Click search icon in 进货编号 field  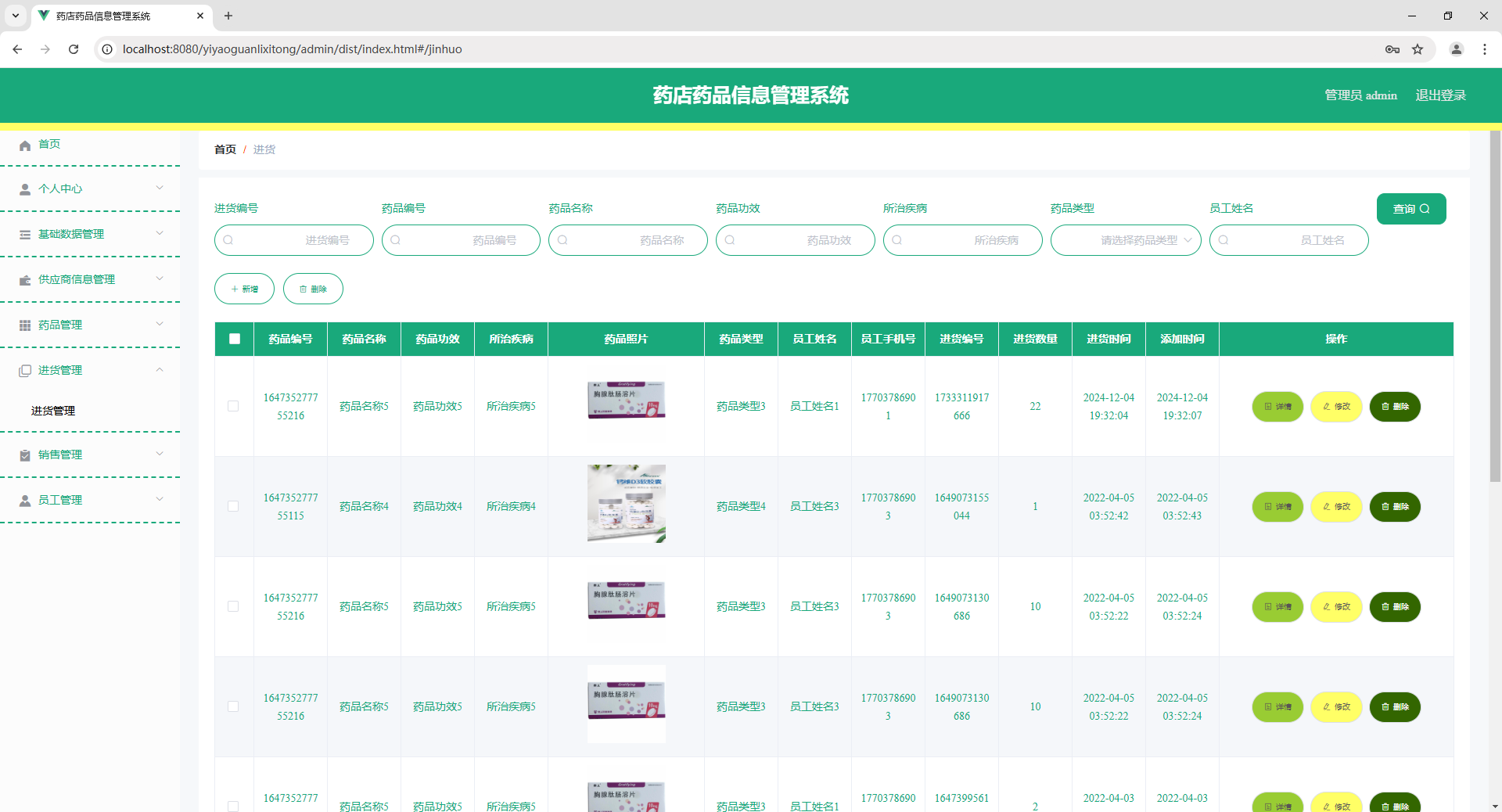[228, 240]
